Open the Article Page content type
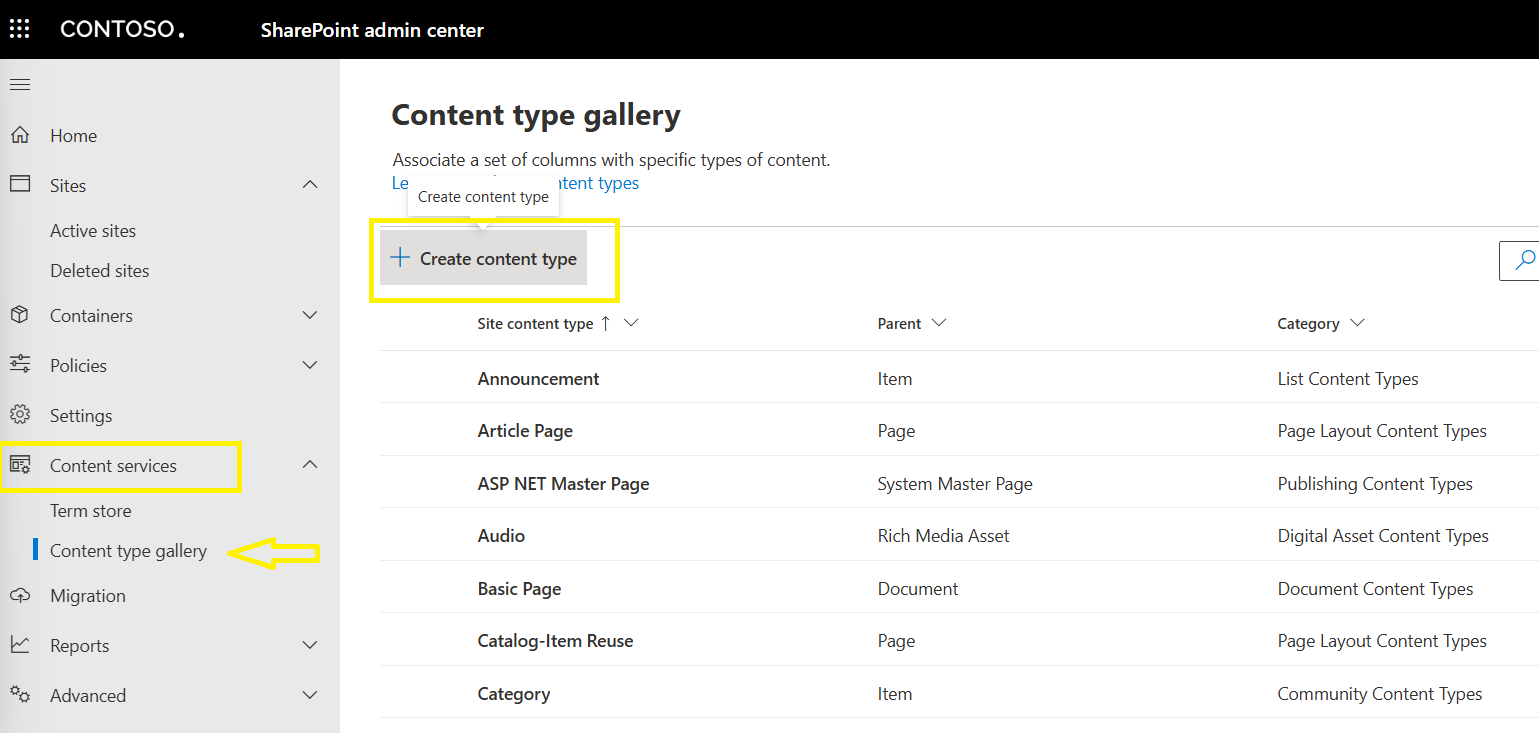This screenshot has height=733, width=1539. [x=525, y=431]
